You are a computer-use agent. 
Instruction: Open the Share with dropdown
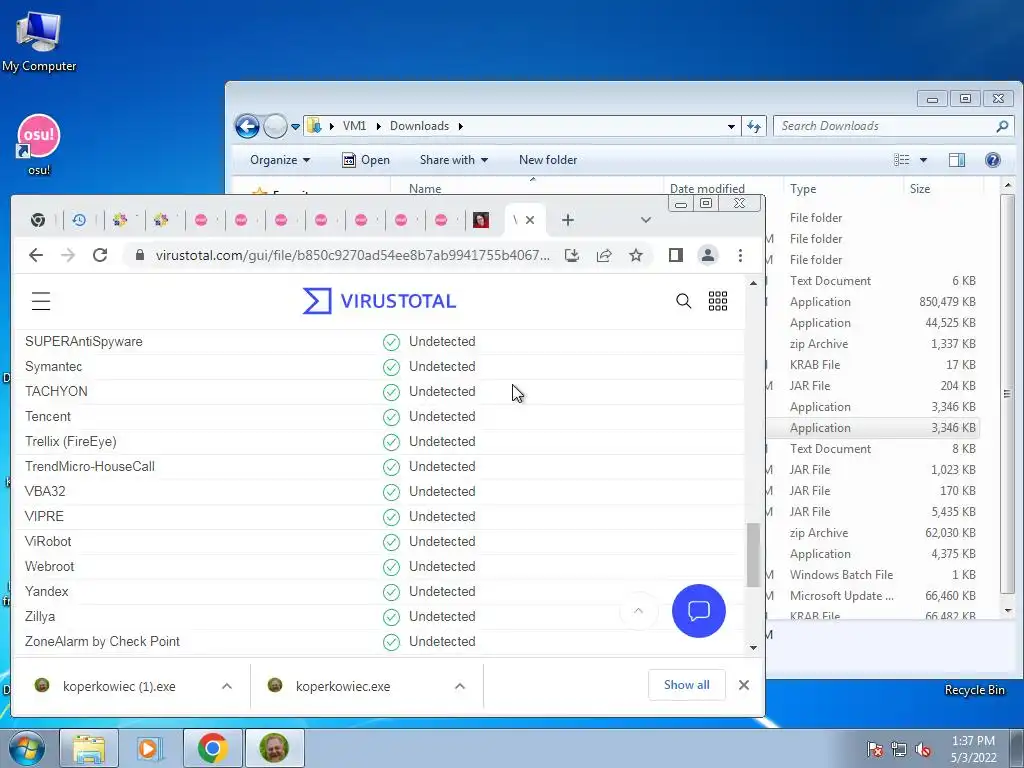coord(453,160)
